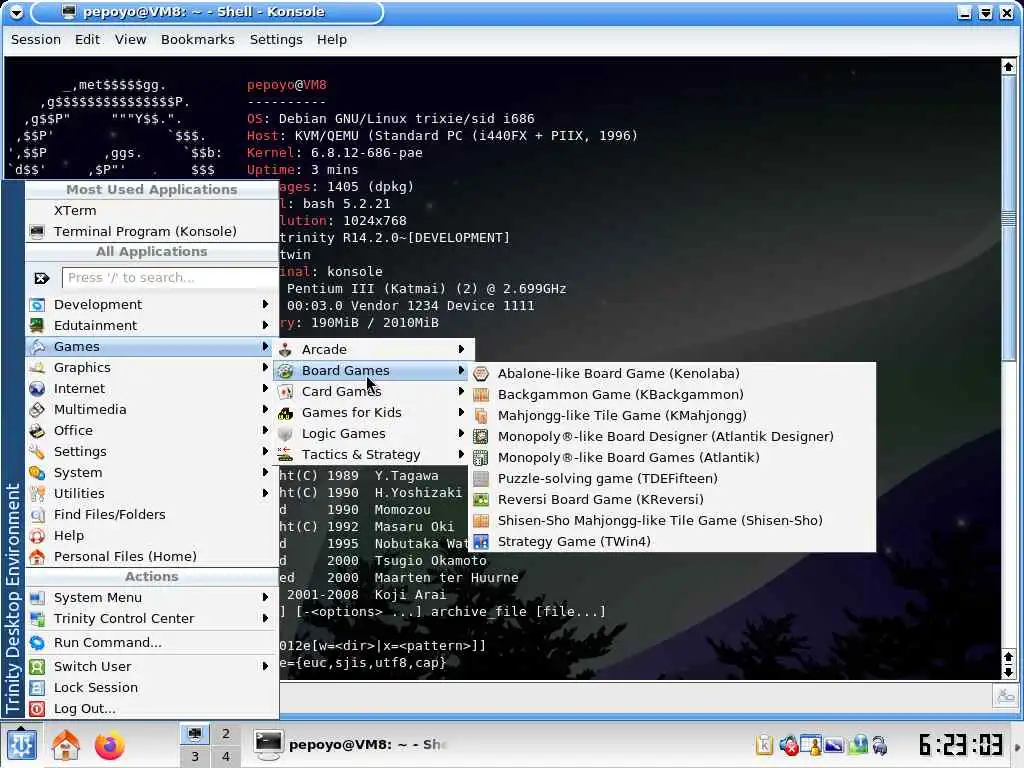Click the Arcade joystick icon
Image resolution: width=1024 pixels, height=768 pixels.
(285, 349)
